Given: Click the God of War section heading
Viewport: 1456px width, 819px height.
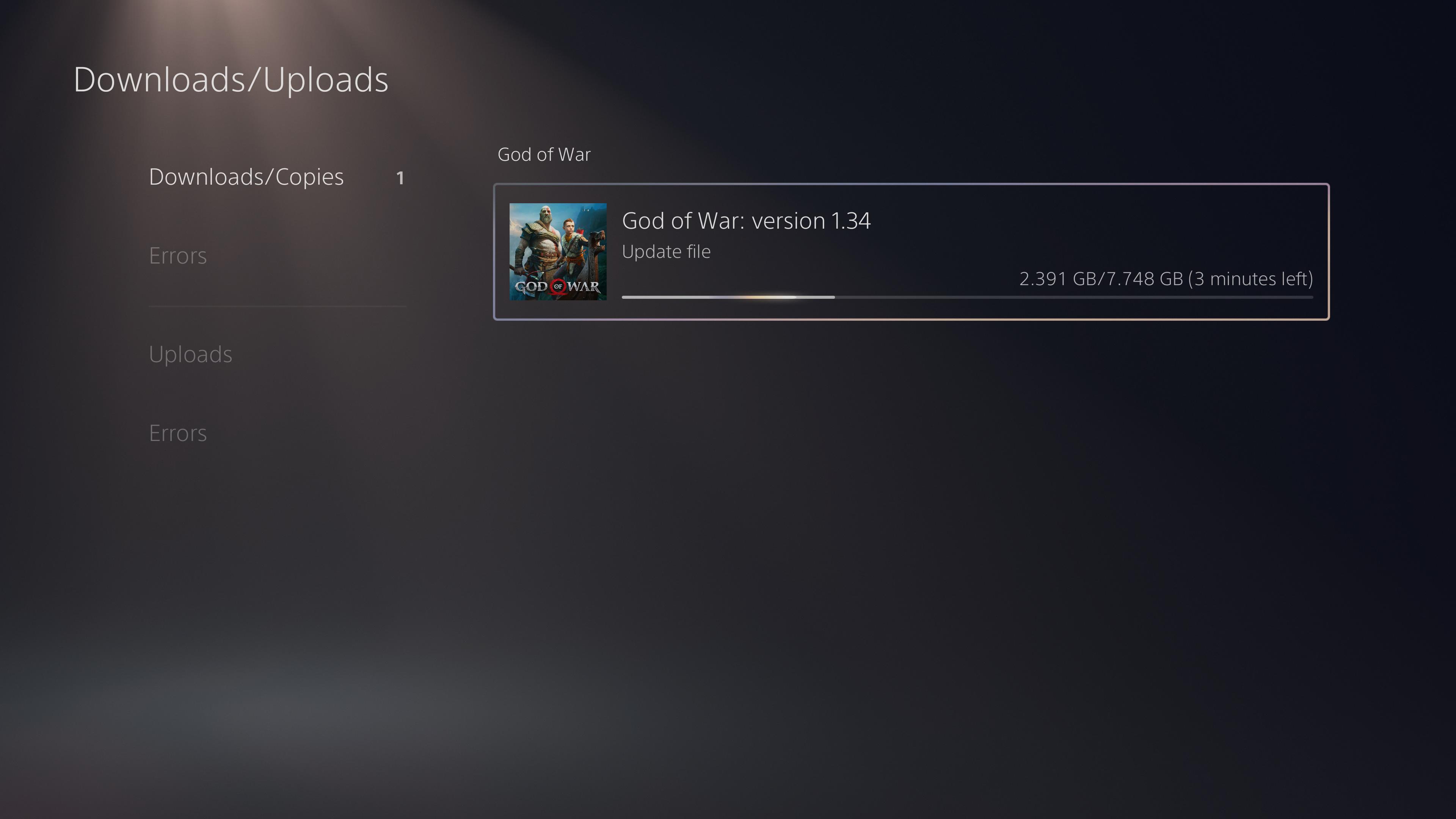Looking at the screenshot, I should point(544,154).
